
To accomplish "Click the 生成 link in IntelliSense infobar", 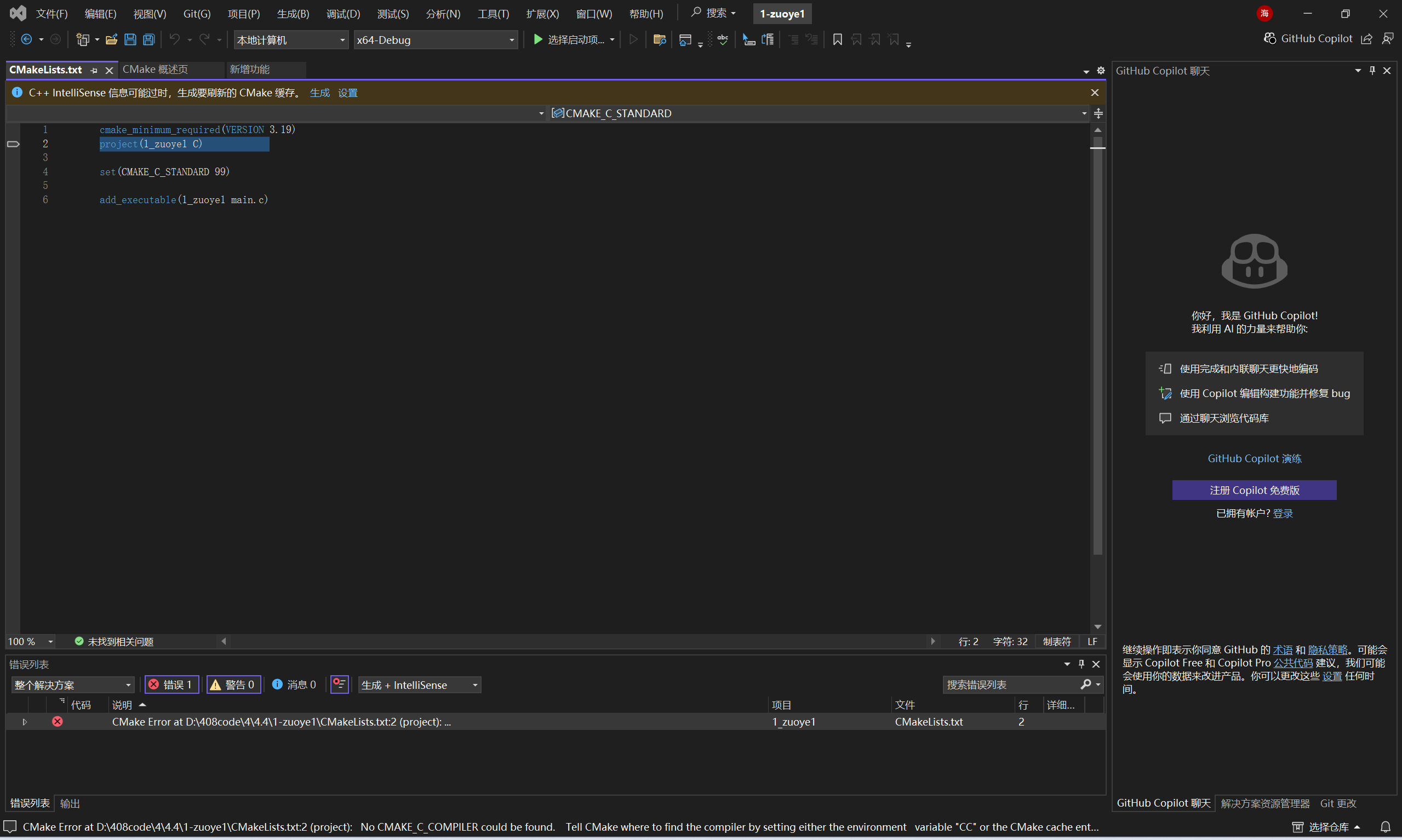I will [319, 93].
